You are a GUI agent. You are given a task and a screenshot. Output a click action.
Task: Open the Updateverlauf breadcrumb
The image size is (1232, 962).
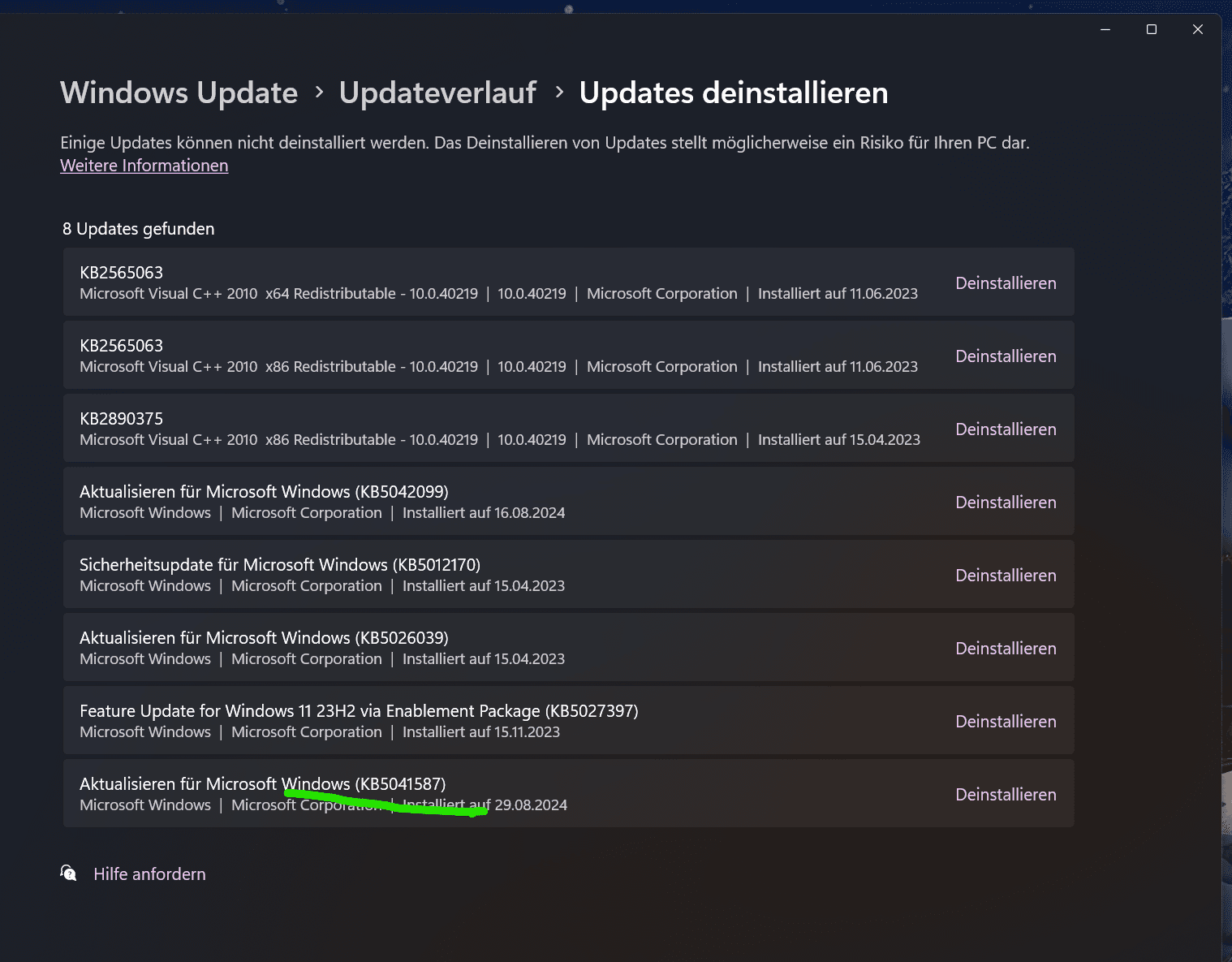437,93
